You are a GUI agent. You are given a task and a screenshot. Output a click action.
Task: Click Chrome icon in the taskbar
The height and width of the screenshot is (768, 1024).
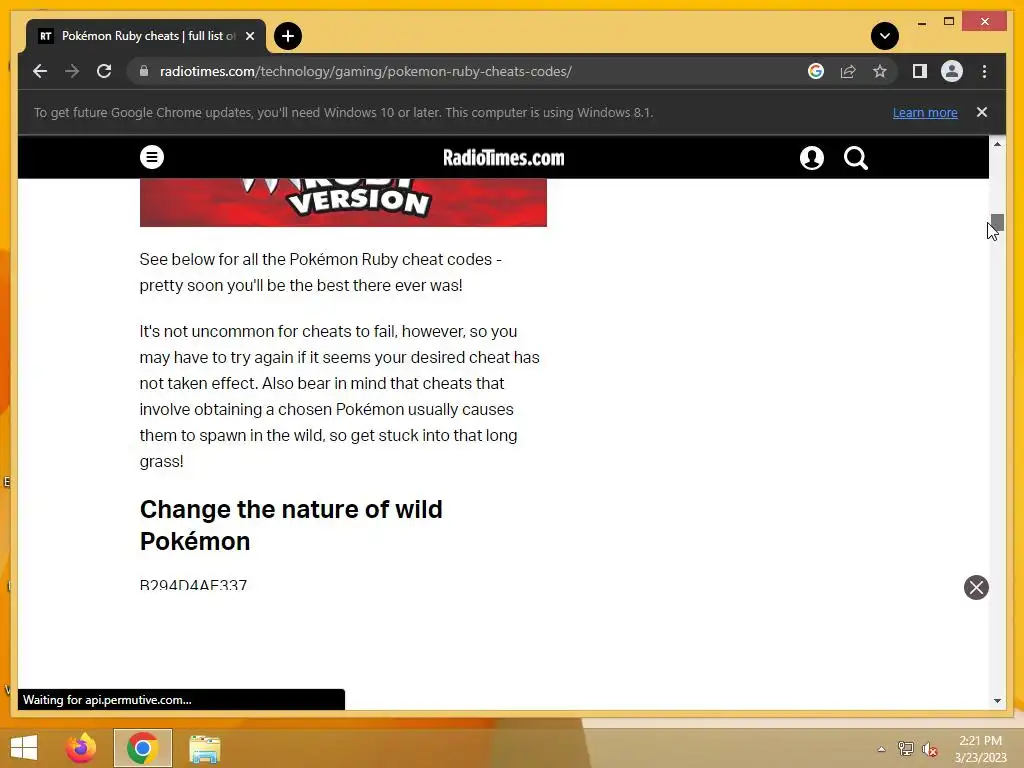click(x=142, y=748)
